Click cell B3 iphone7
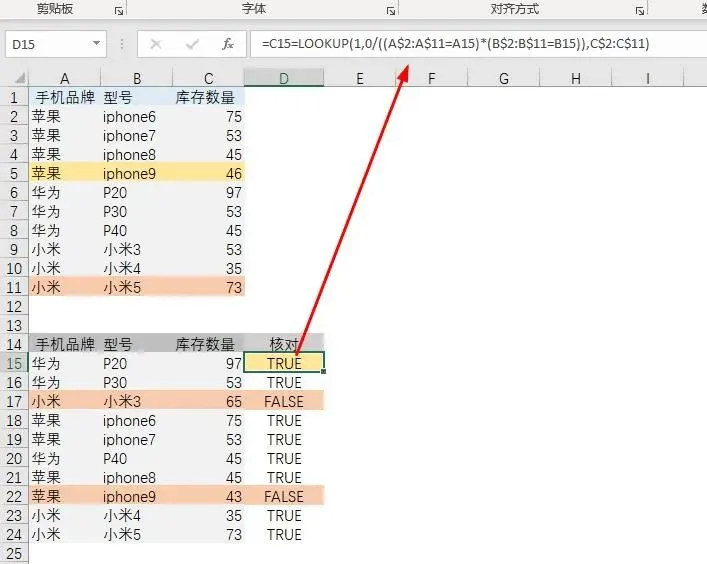707x564 pixels. (x=137, y=136)
